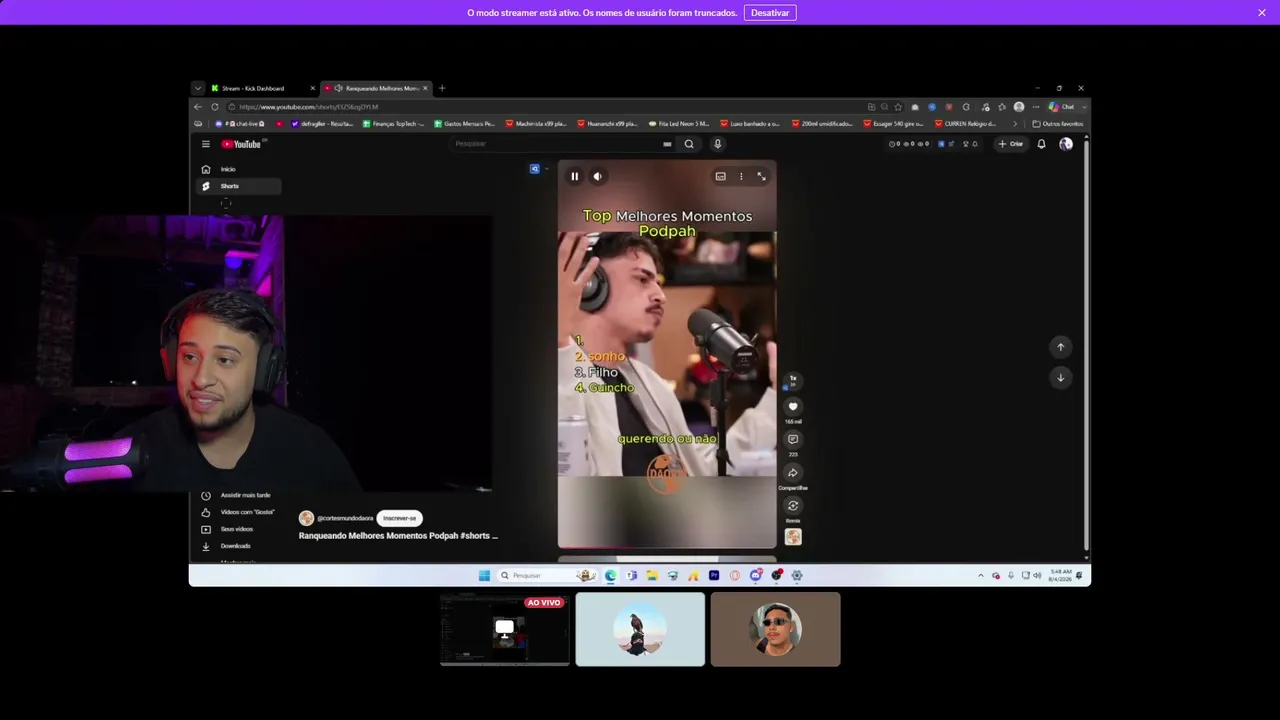The image size is (1280, 720).
Task: Open the Remix option for the Short
Action: pos(793,506)
